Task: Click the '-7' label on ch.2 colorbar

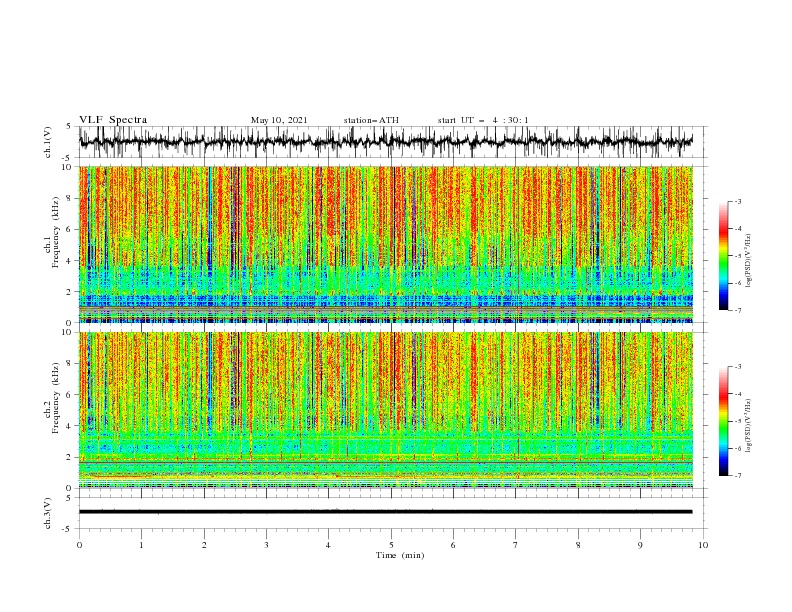Action: coord(738,475)
